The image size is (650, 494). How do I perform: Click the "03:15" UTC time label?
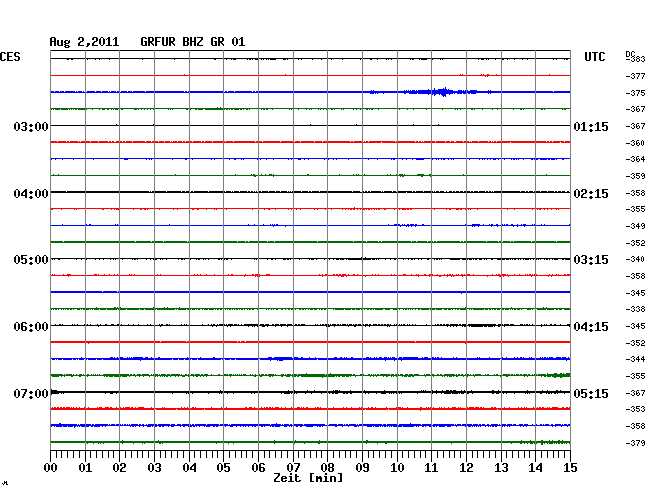point(591,260)
